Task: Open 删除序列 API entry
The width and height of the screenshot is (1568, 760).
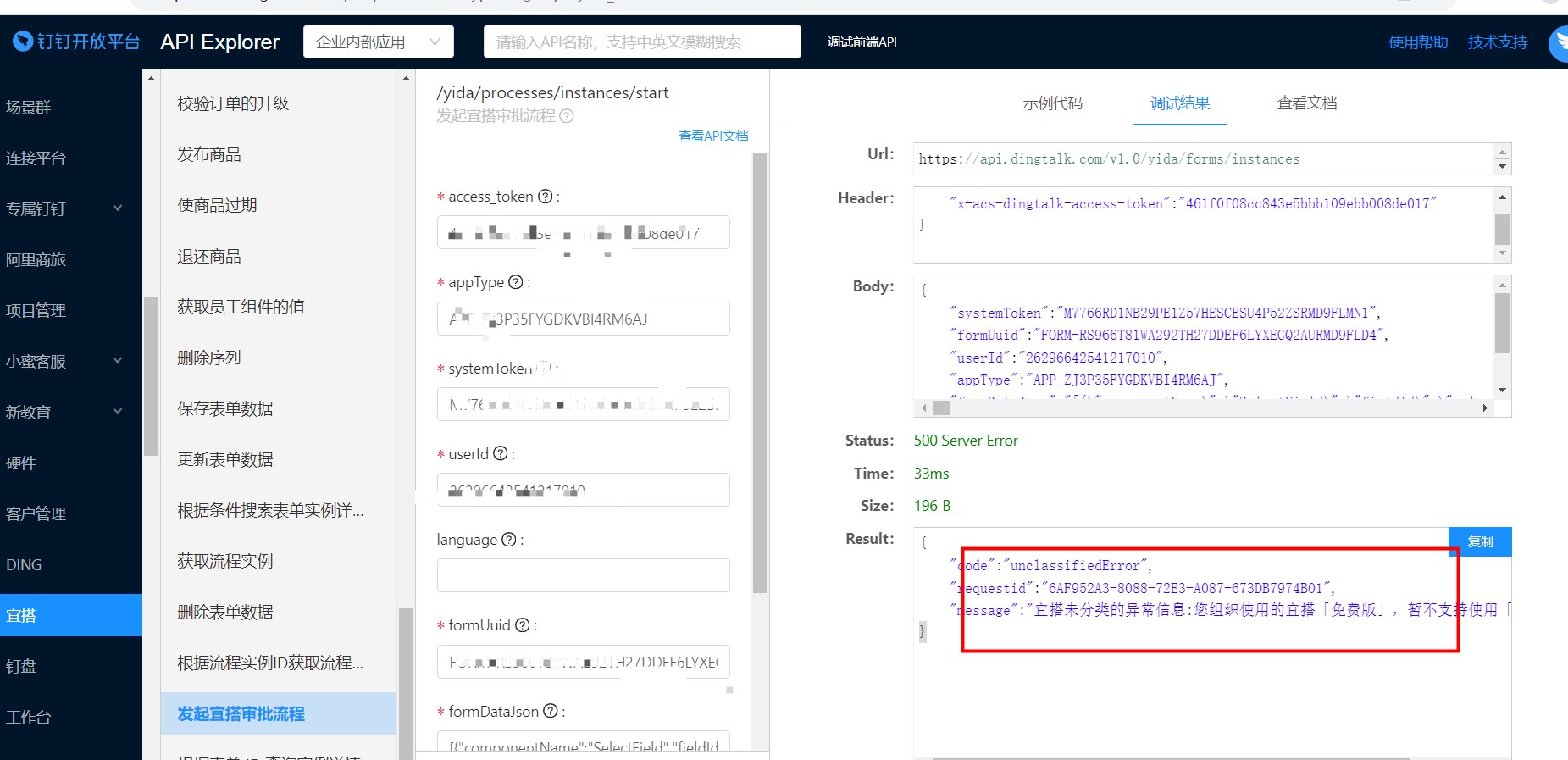Action: pos(209,358)
